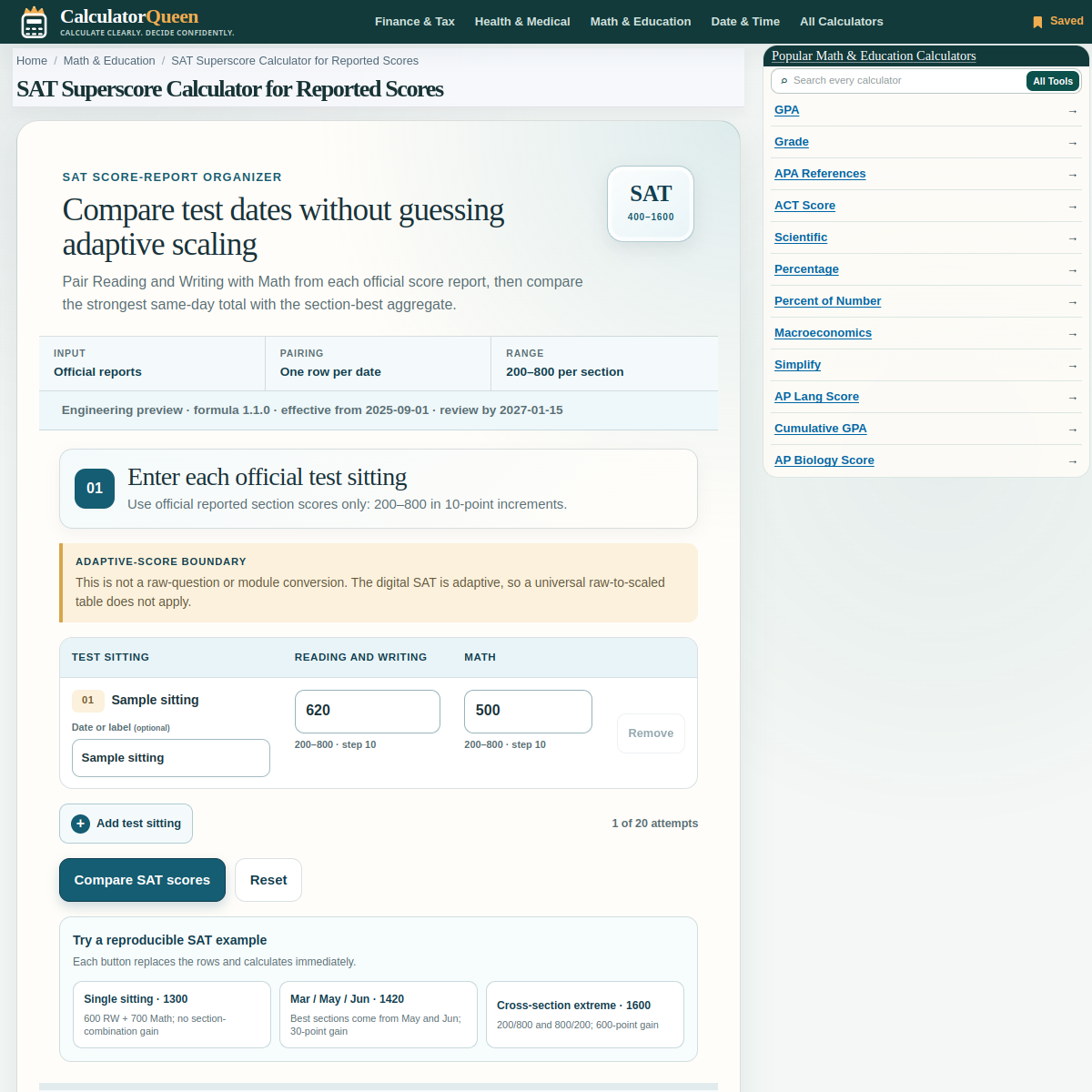Viewport: 1092px width, 1092px height.
Task: Load the Mar / May / Jun · 1420 example
Action: click(379, 1015)
